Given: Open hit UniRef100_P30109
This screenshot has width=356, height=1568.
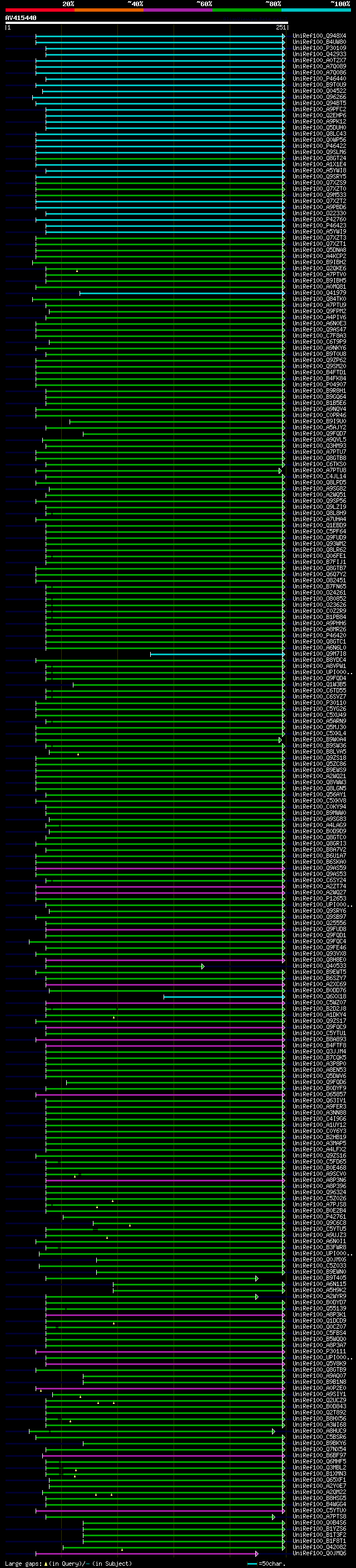Looking at the screenshot, I should [x=319, y=48].
